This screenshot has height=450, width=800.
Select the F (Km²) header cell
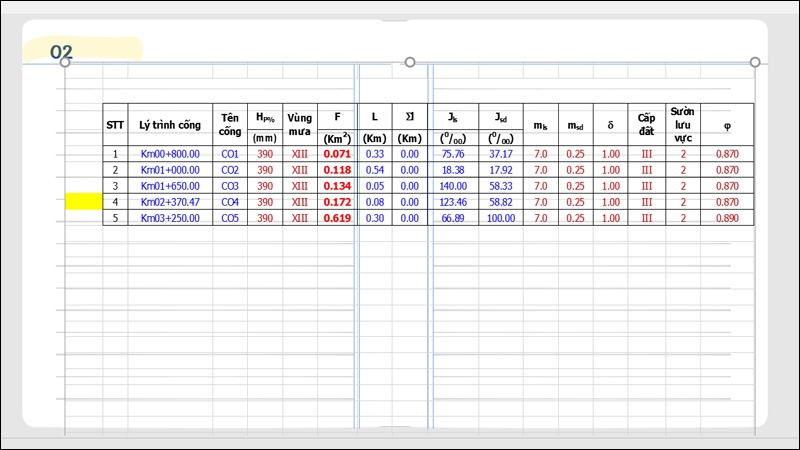pos(337,124)
